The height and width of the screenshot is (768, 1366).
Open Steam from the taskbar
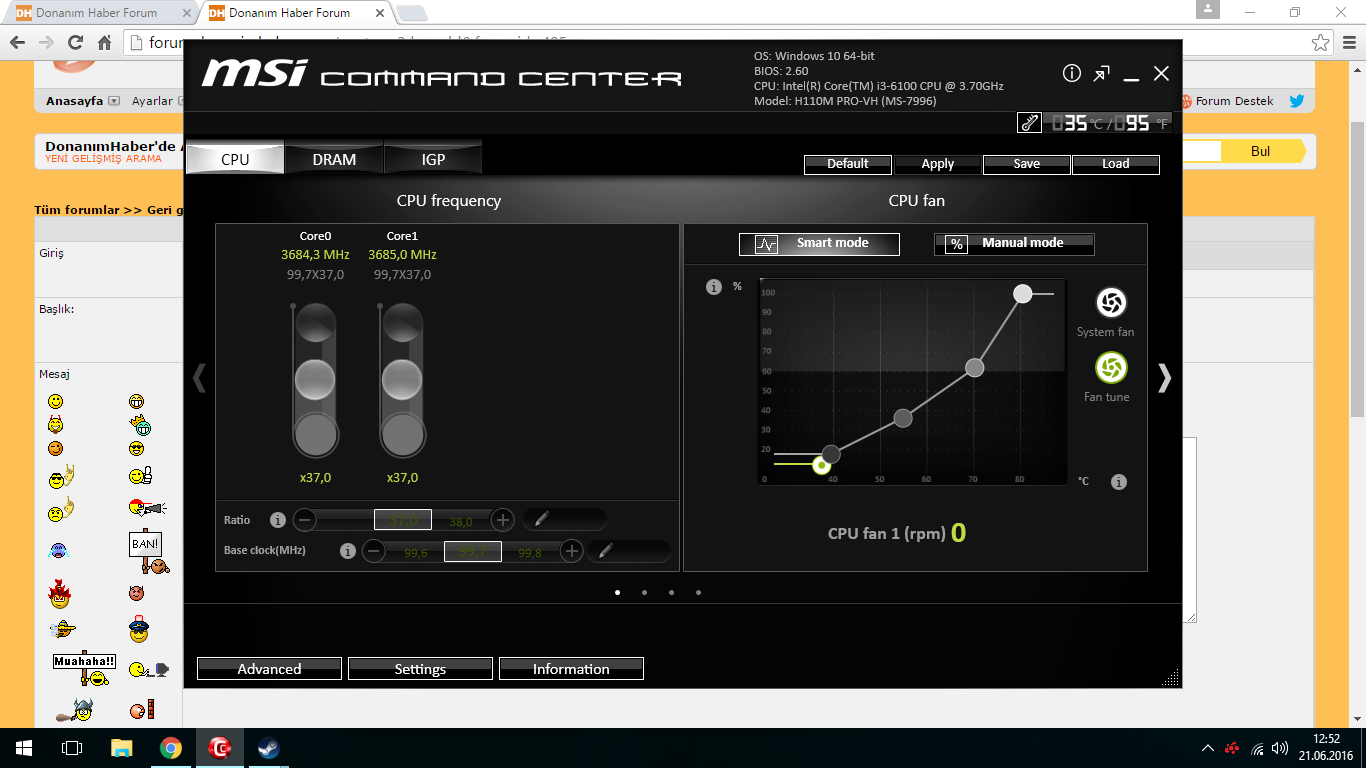coord(268,748)
